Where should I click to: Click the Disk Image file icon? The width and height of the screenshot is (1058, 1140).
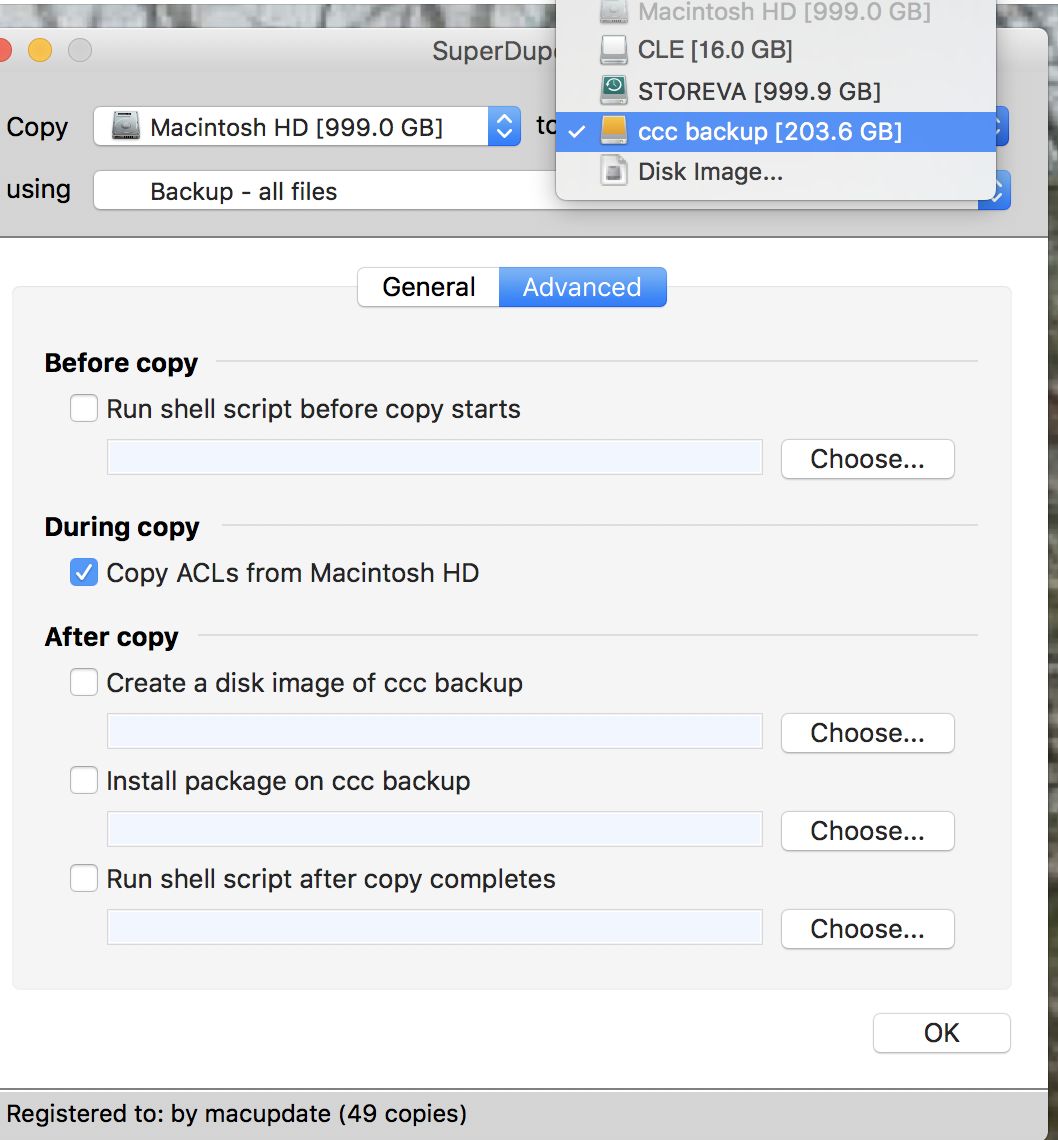point(613,172)
